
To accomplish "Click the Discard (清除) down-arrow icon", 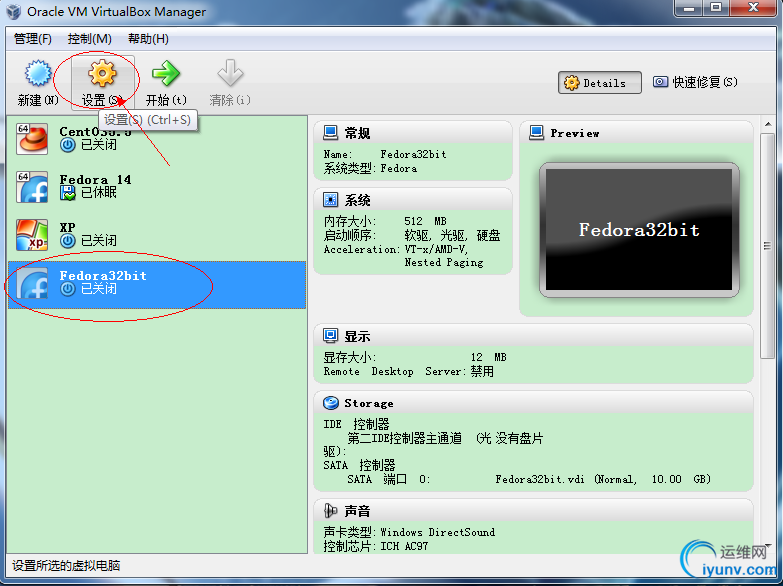I will point(230,74).
